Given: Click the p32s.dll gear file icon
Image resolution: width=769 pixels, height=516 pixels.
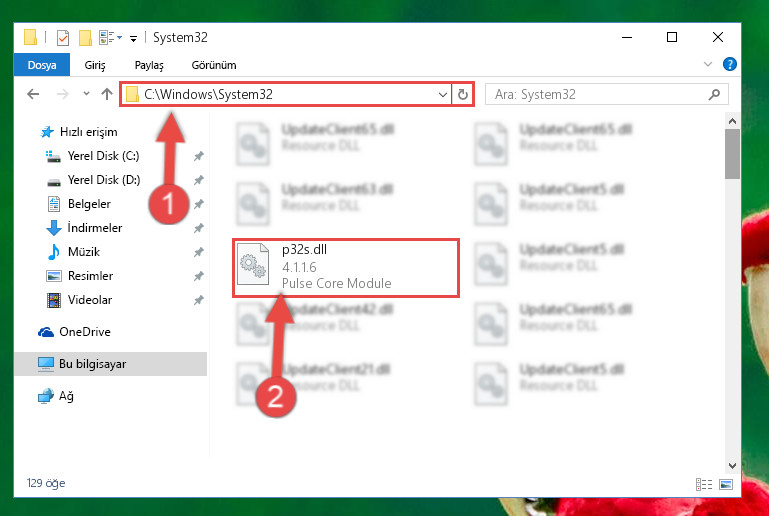Looking at the screenshot, I should pos(253,264).
